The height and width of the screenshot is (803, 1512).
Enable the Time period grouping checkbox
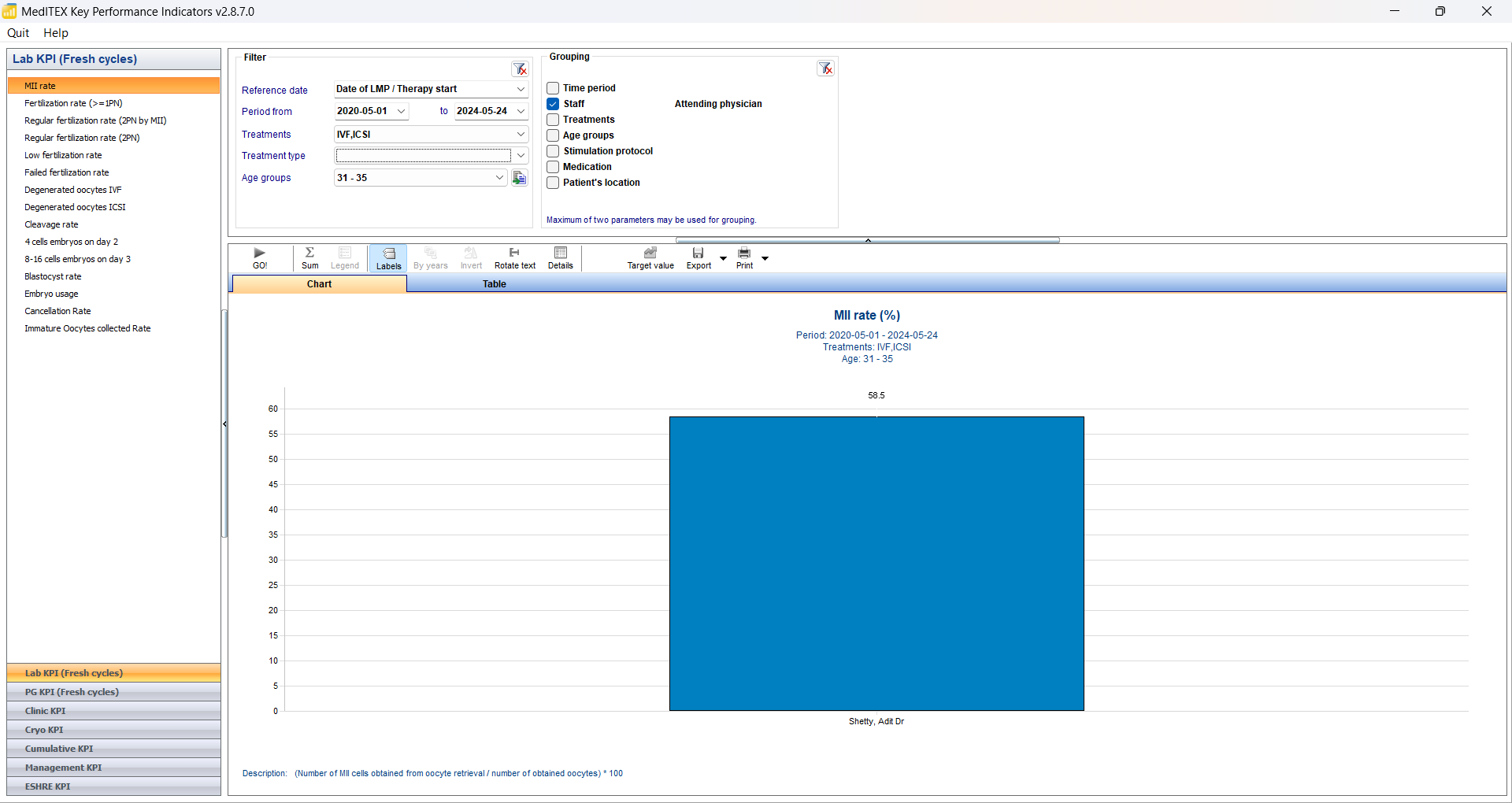(x=554, y=88)
